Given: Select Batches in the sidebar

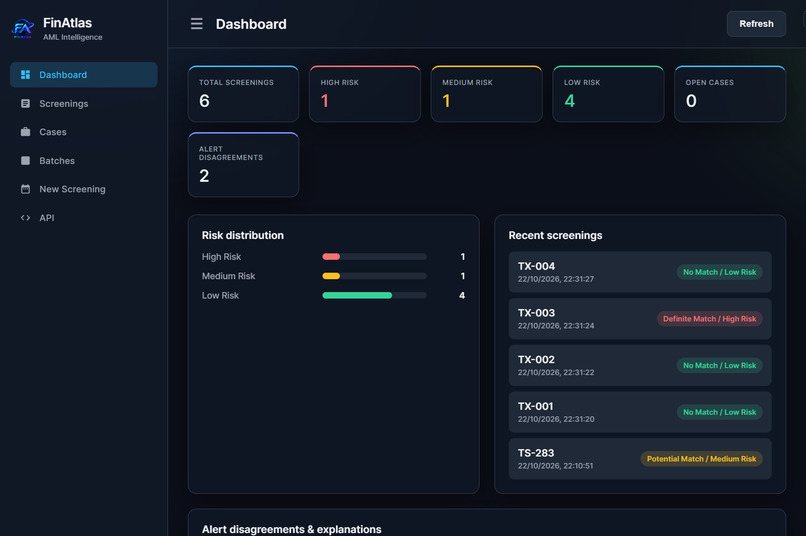Looking at the screenshot, I should (x=84, y=161).
